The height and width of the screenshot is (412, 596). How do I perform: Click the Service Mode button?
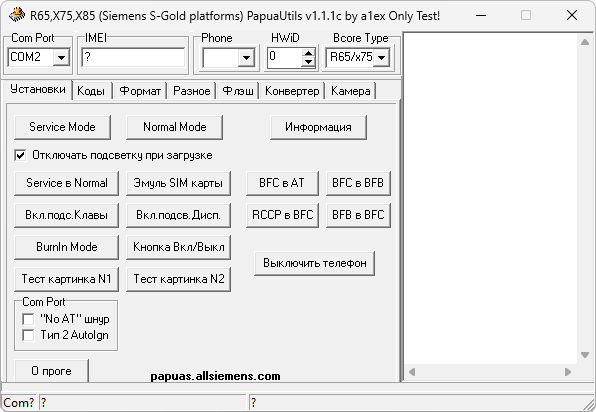click(x=62, y=127)
